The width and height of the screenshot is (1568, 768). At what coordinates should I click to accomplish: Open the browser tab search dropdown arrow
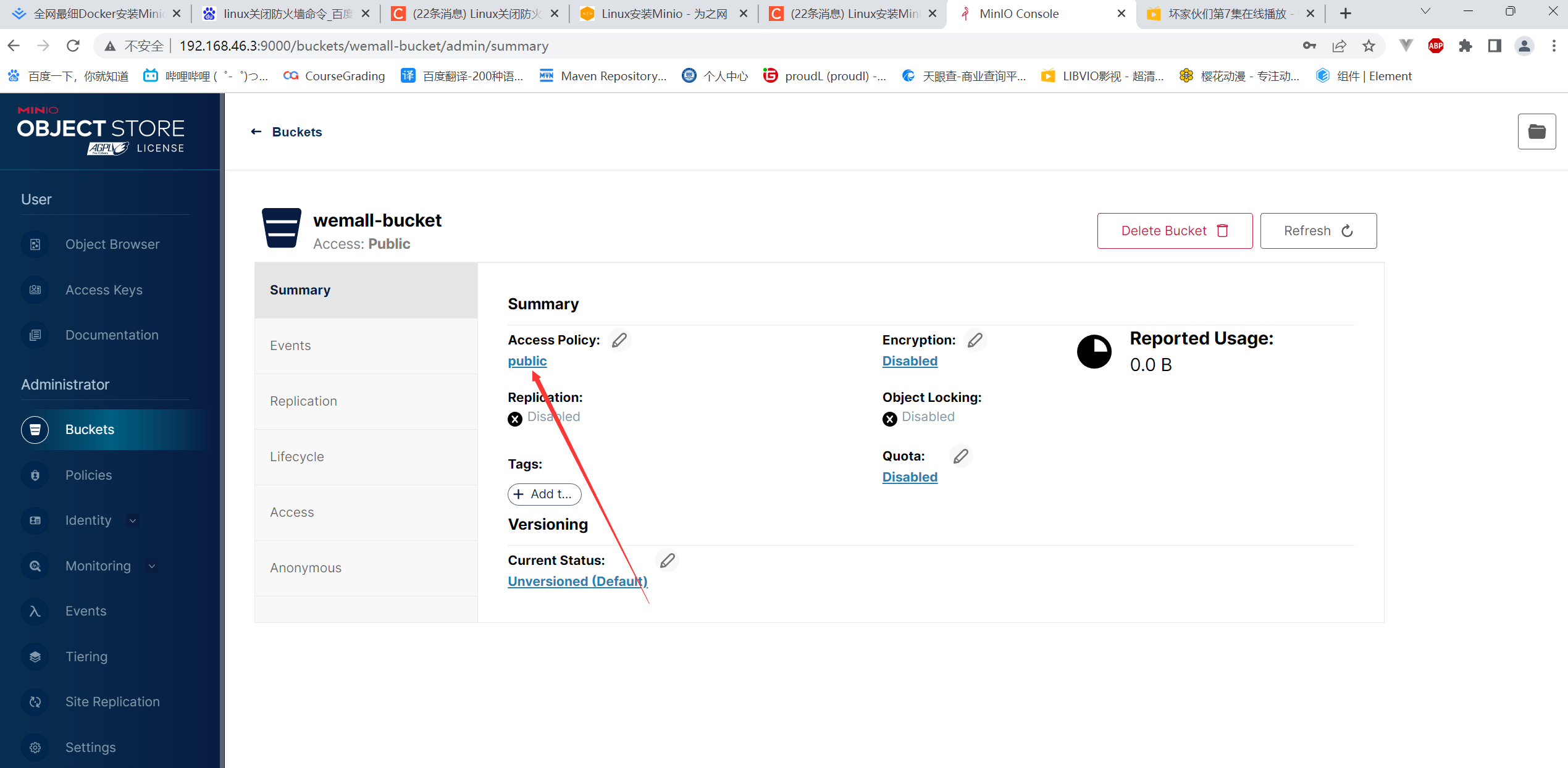[x=1425, y=12]
